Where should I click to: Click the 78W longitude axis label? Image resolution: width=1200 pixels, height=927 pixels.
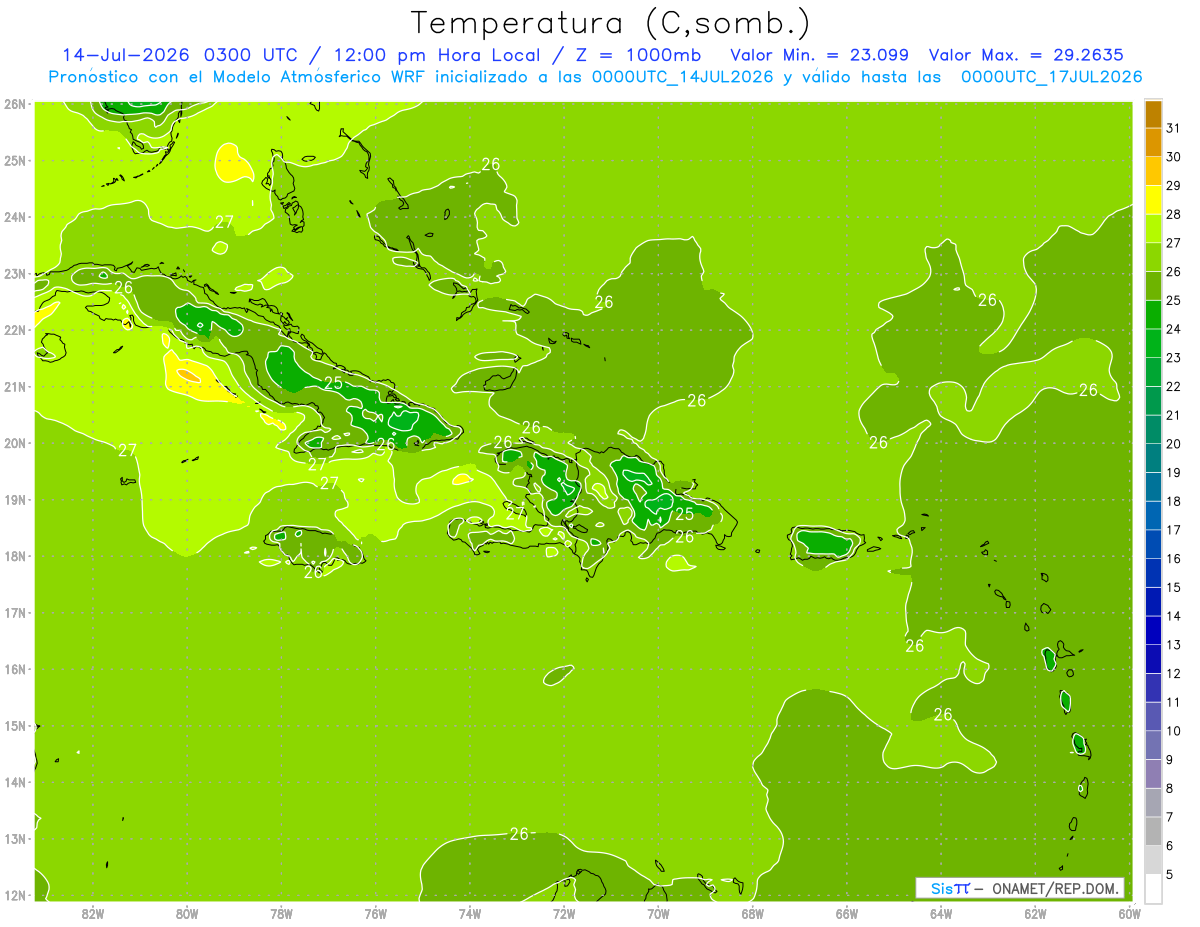pyautogui.click(x=281, y=912)
